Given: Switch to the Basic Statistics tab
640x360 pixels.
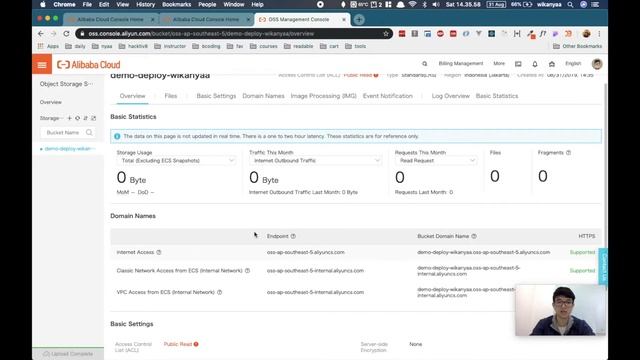Looking at the screenshot, I should click(x=497, y=96).
